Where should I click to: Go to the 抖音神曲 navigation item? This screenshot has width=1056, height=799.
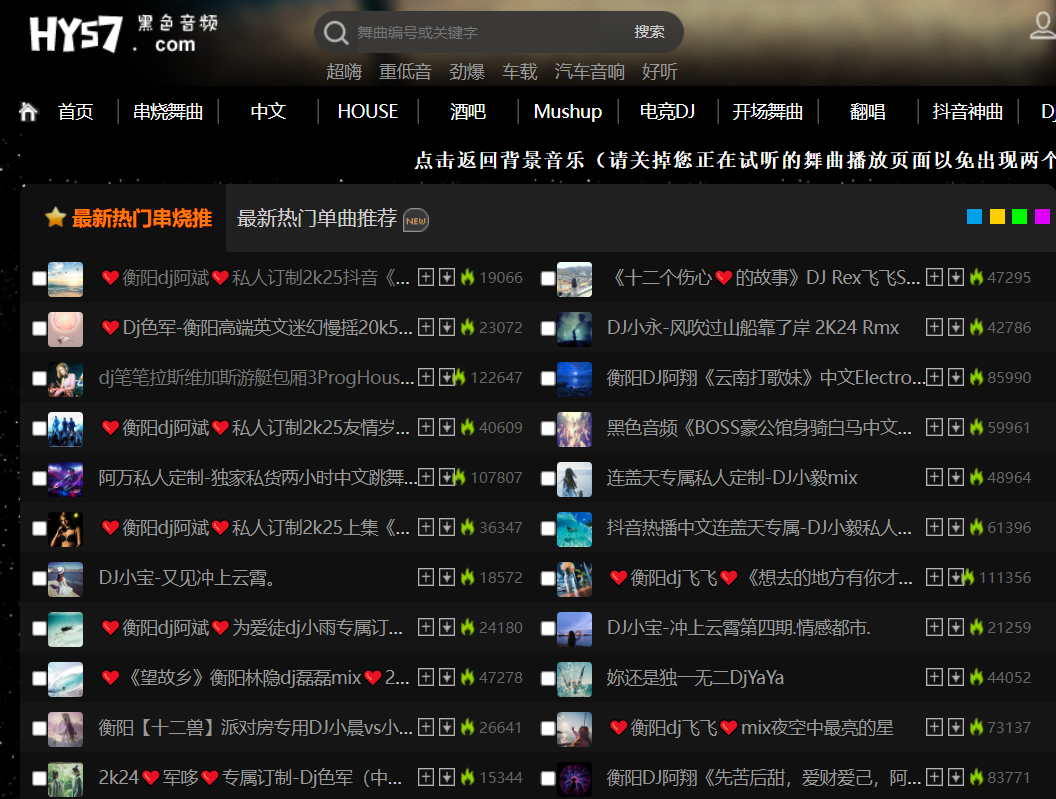pos(967,111)
